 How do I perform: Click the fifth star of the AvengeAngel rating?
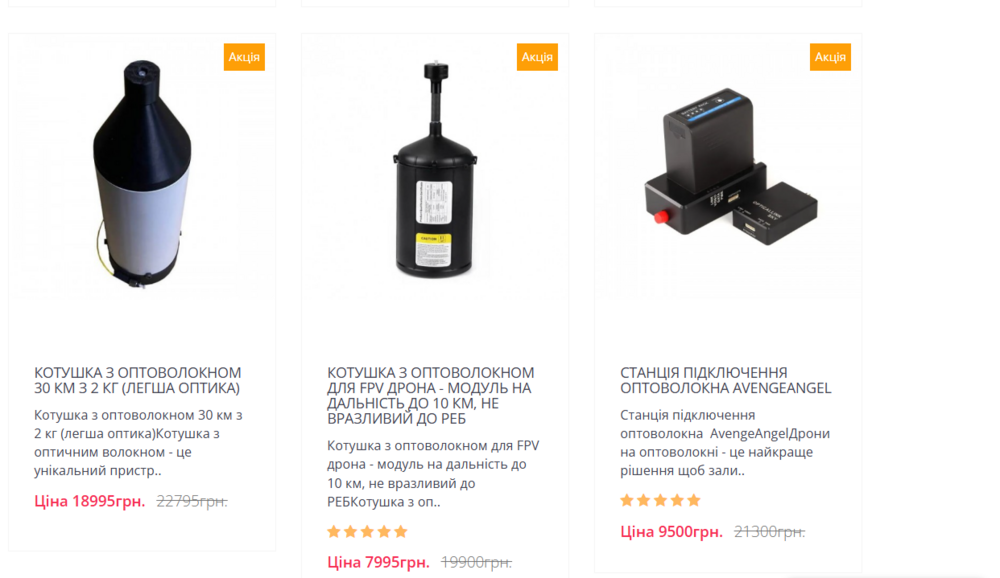click(694, 500)
